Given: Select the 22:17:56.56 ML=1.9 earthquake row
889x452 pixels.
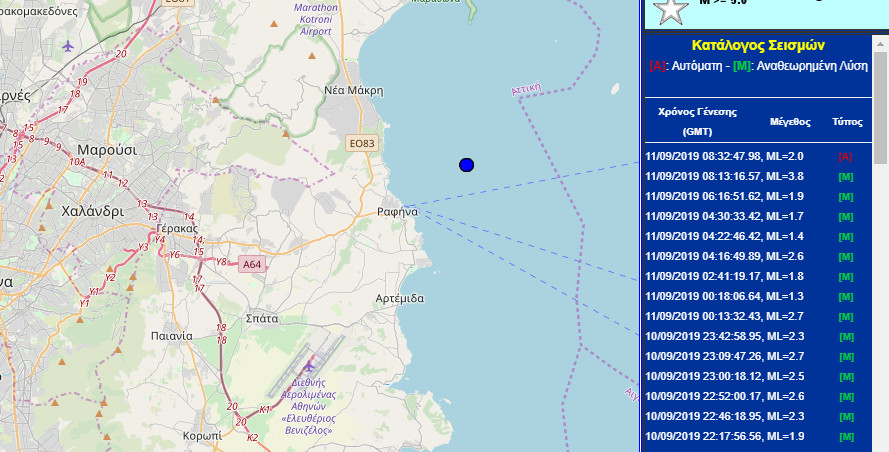Looking at the screenshot, I should (711, 436).
